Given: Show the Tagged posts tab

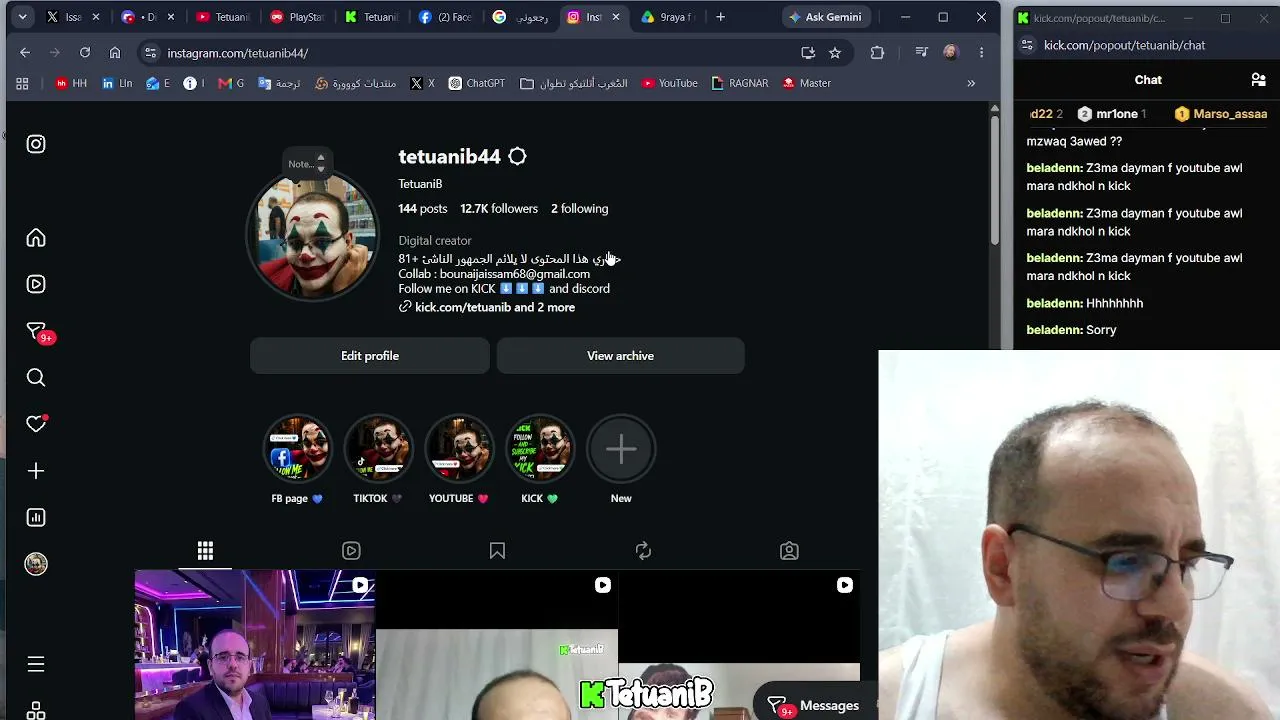Looking at the screenshot, I should (x=789, y=551).
